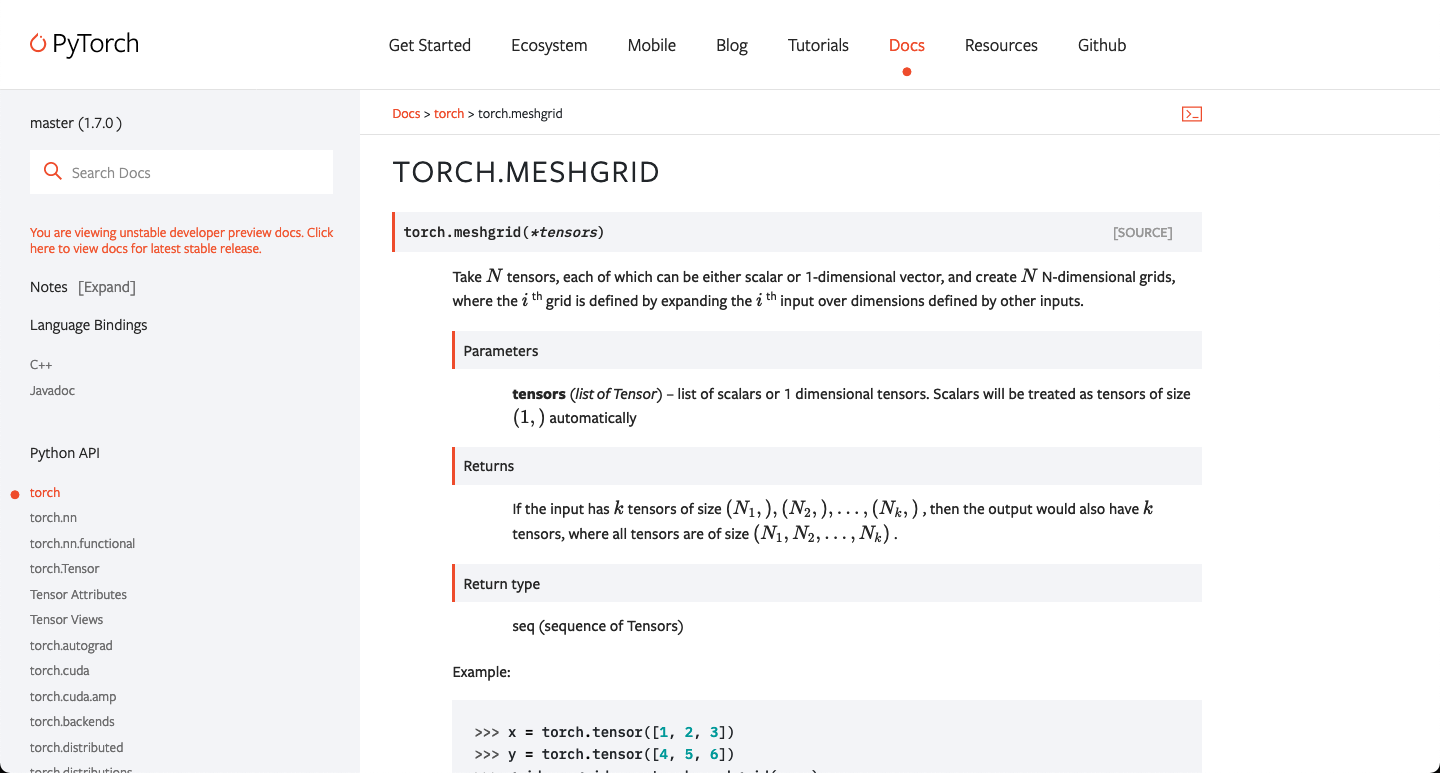Open the Blog link in the navbar
1440x773 pixels.
click(x=732, y=45)
